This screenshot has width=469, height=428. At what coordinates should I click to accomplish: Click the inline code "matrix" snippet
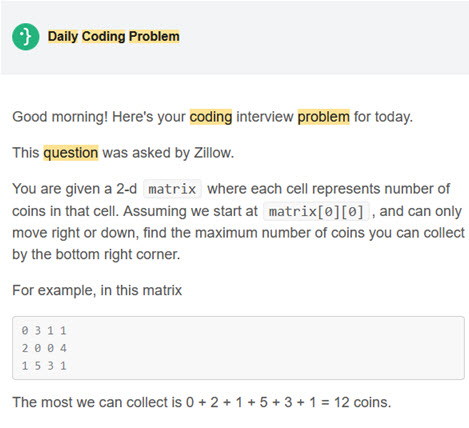point(172,189)
